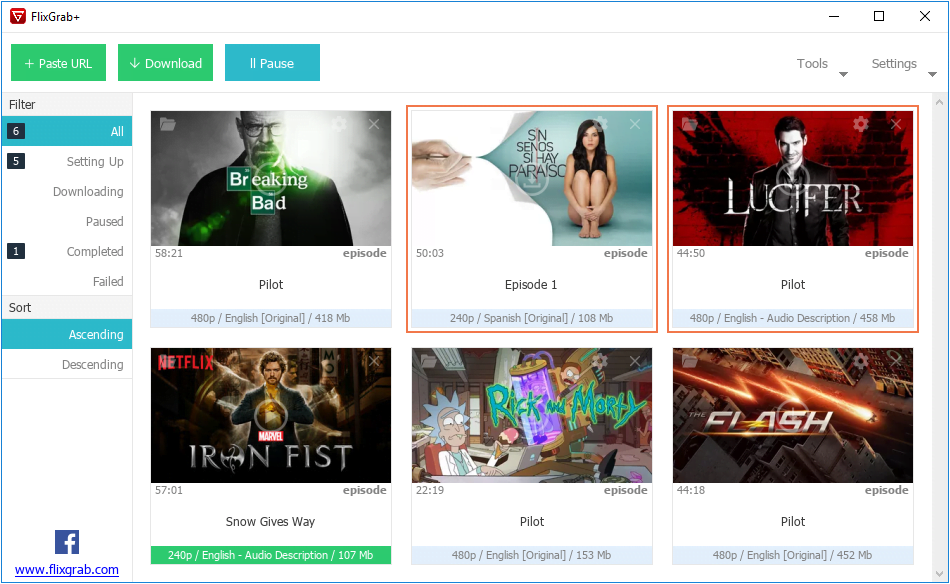This screenshot has width=950, height=584.
Task: Click the 58:21 duration text
Action: click(x=168, y=253)
